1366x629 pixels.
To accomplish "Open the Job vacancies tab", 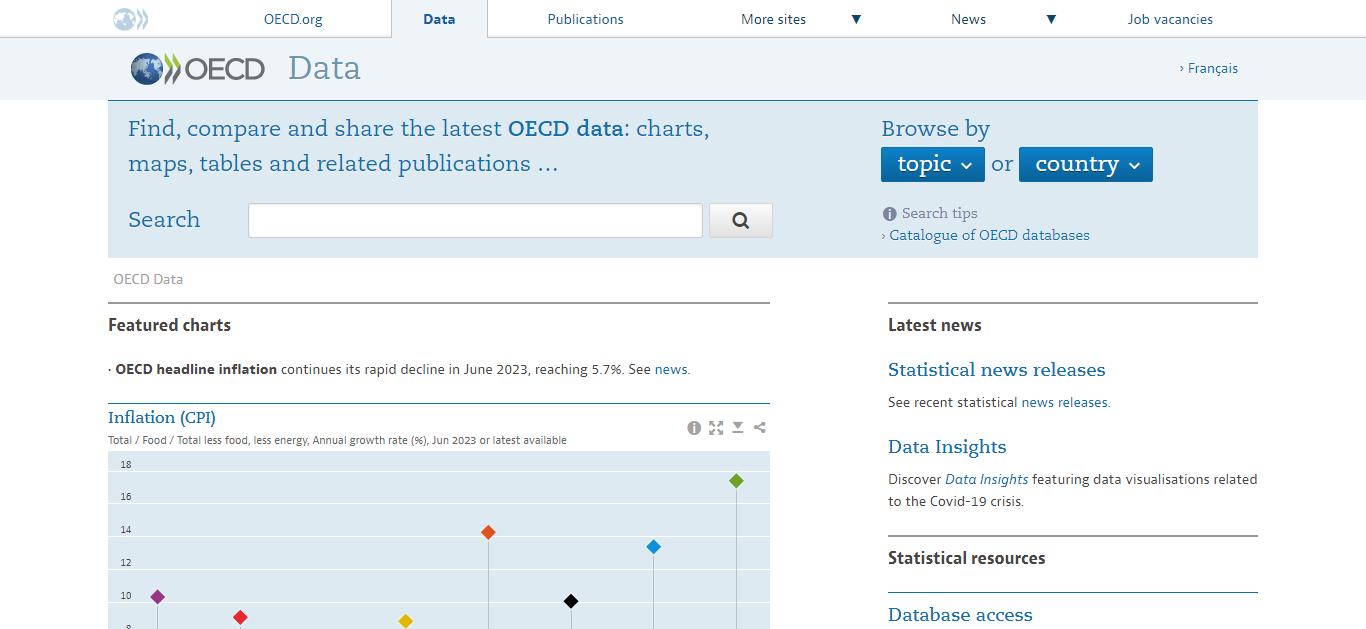I will (x=1170, y=19).
